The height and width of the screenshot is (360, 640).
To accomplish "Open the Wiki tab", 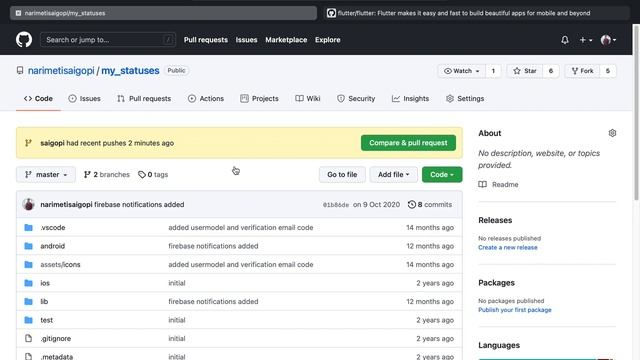I will point(308,99).
